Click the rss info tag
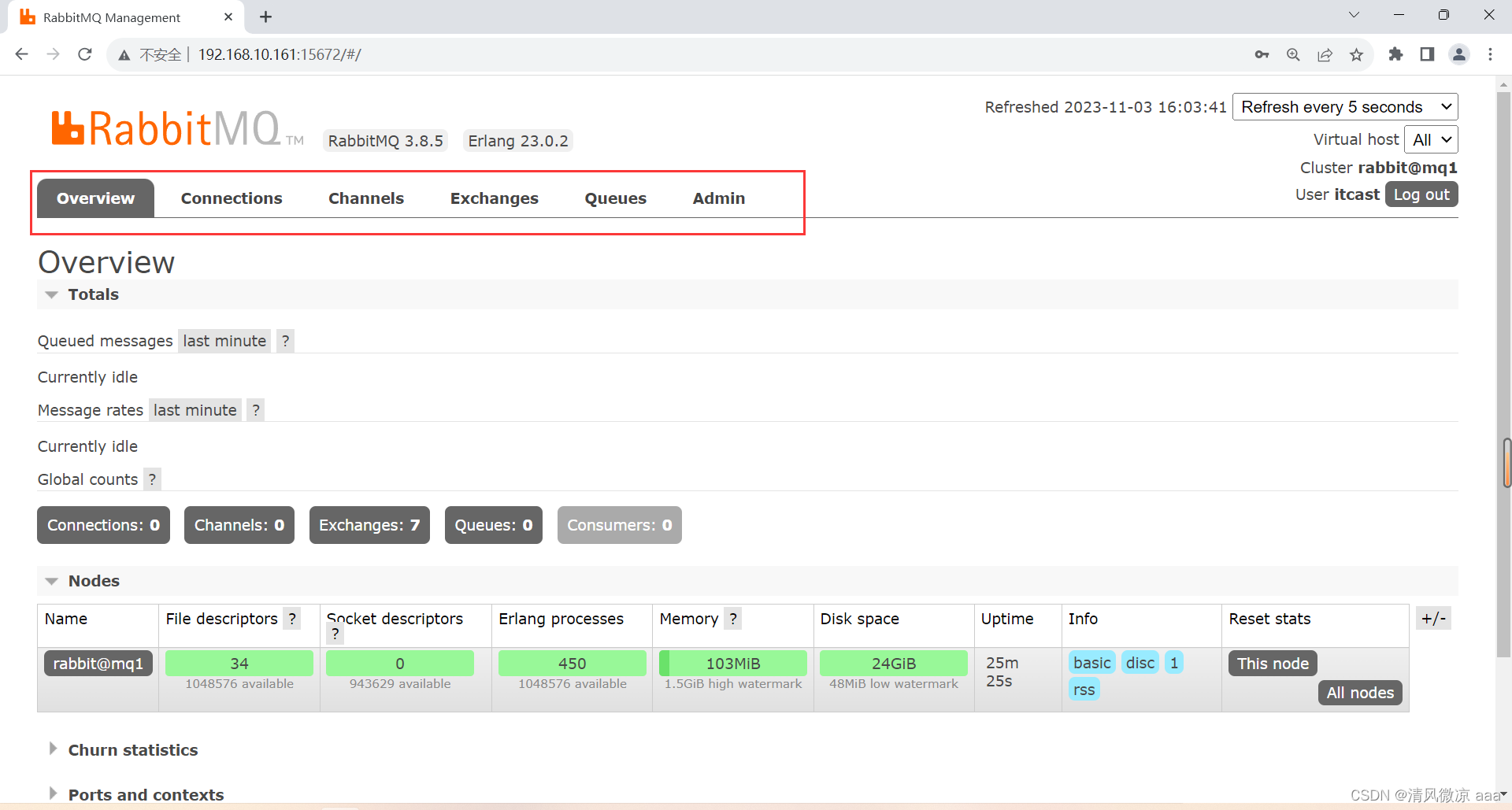The height and width of the screenshot is (810, 1512). tap(1084, 690)
